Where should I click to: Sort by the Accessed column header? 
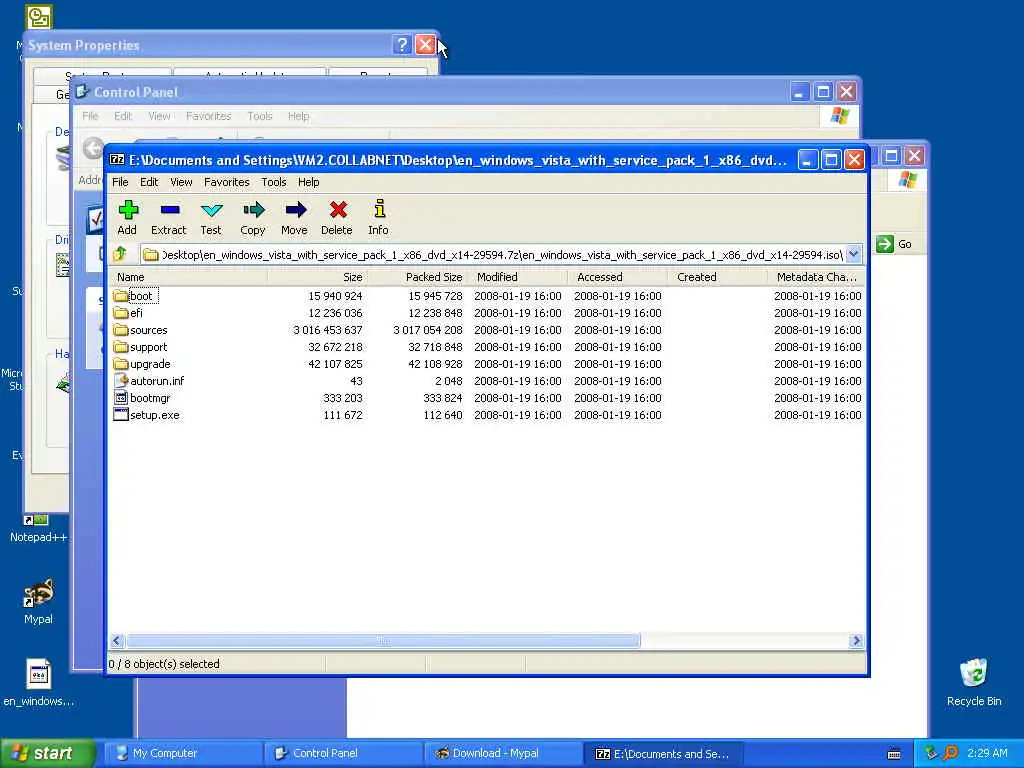(x=618, y=277)
